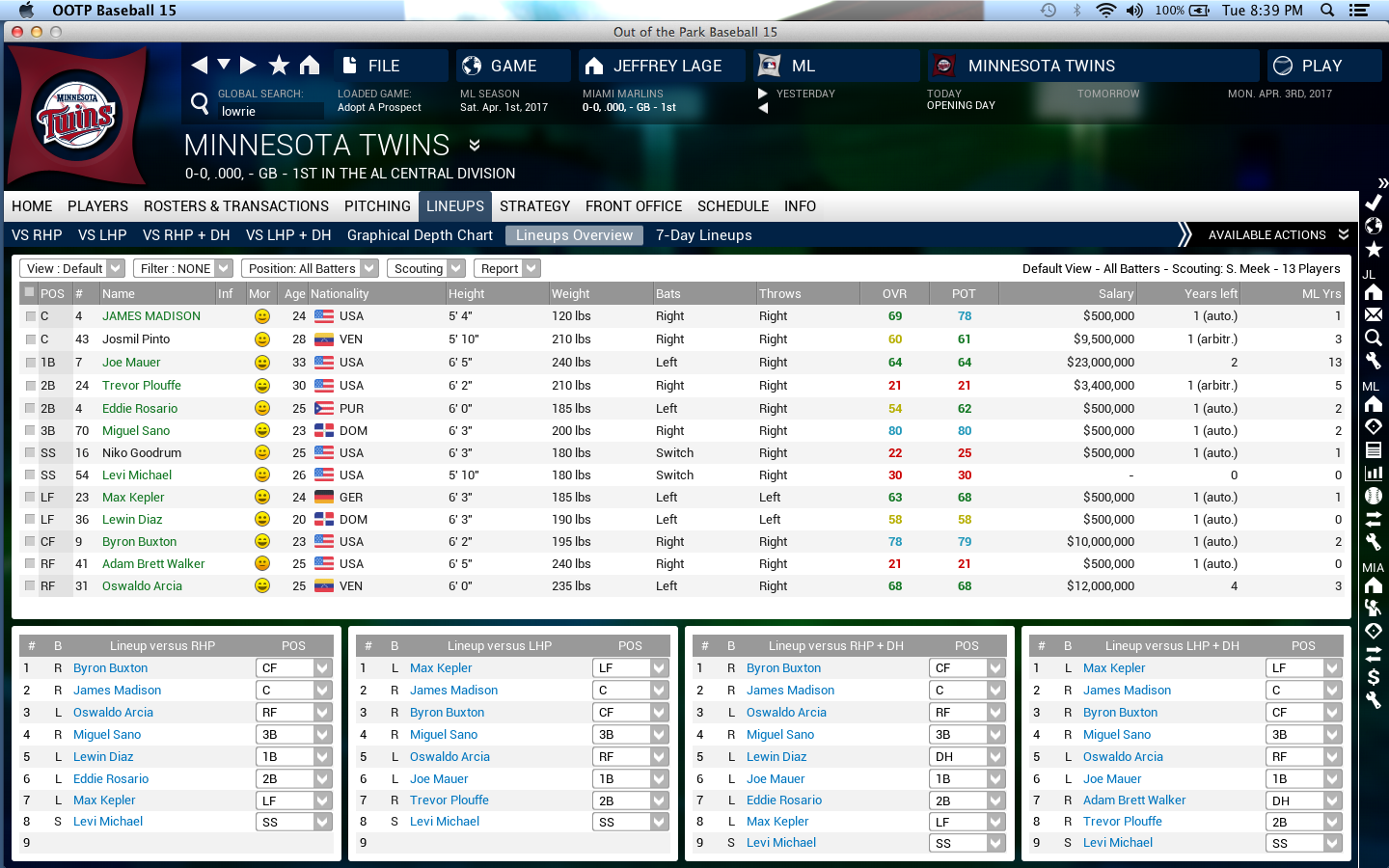Expand the chevron next to Minnesota Twins title
The height and width of the screenshot is (868, 1389).
(475, 146)
